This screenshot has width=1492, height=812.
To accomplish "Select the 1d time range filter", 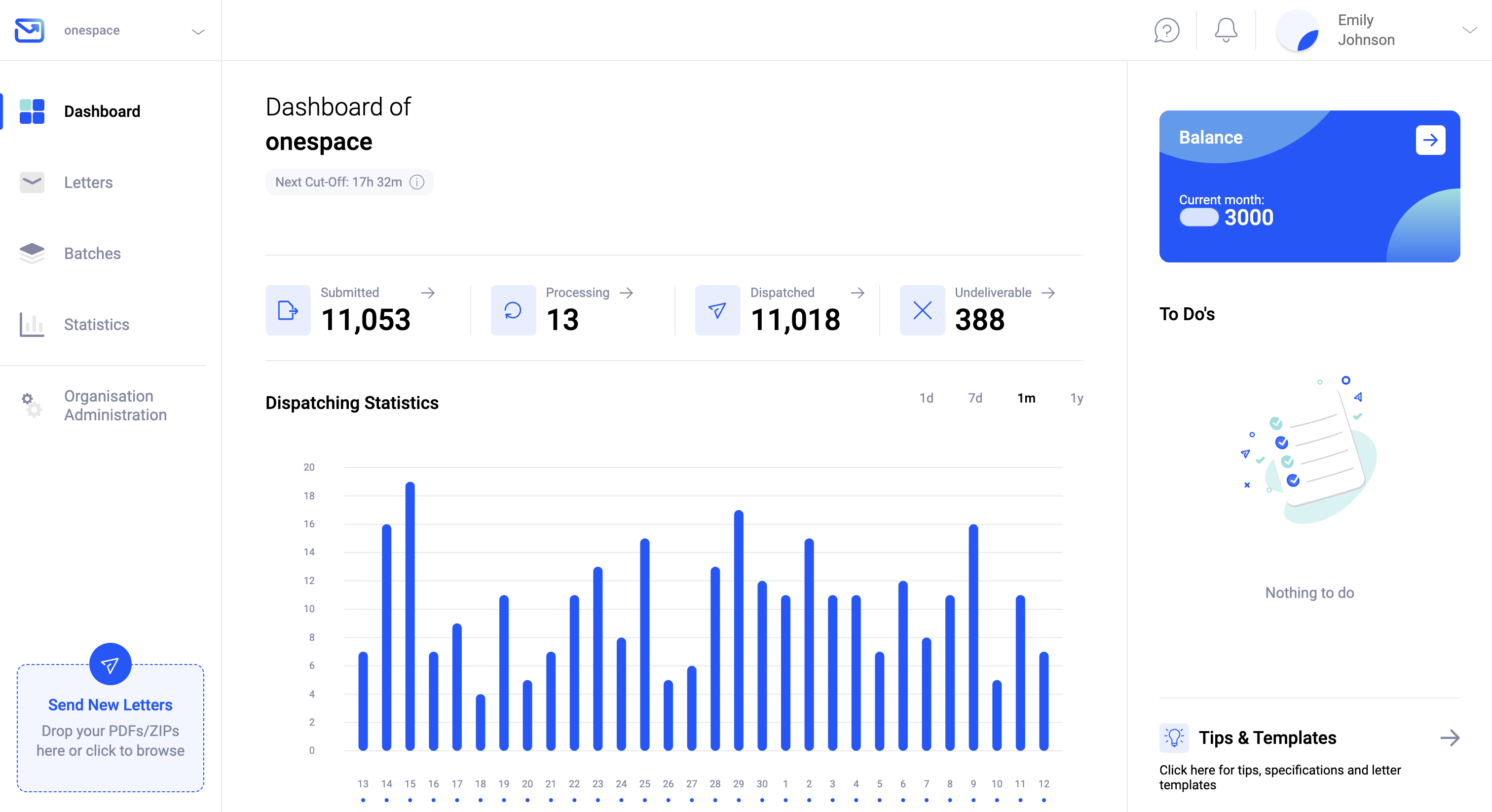I will coord(927,399).
